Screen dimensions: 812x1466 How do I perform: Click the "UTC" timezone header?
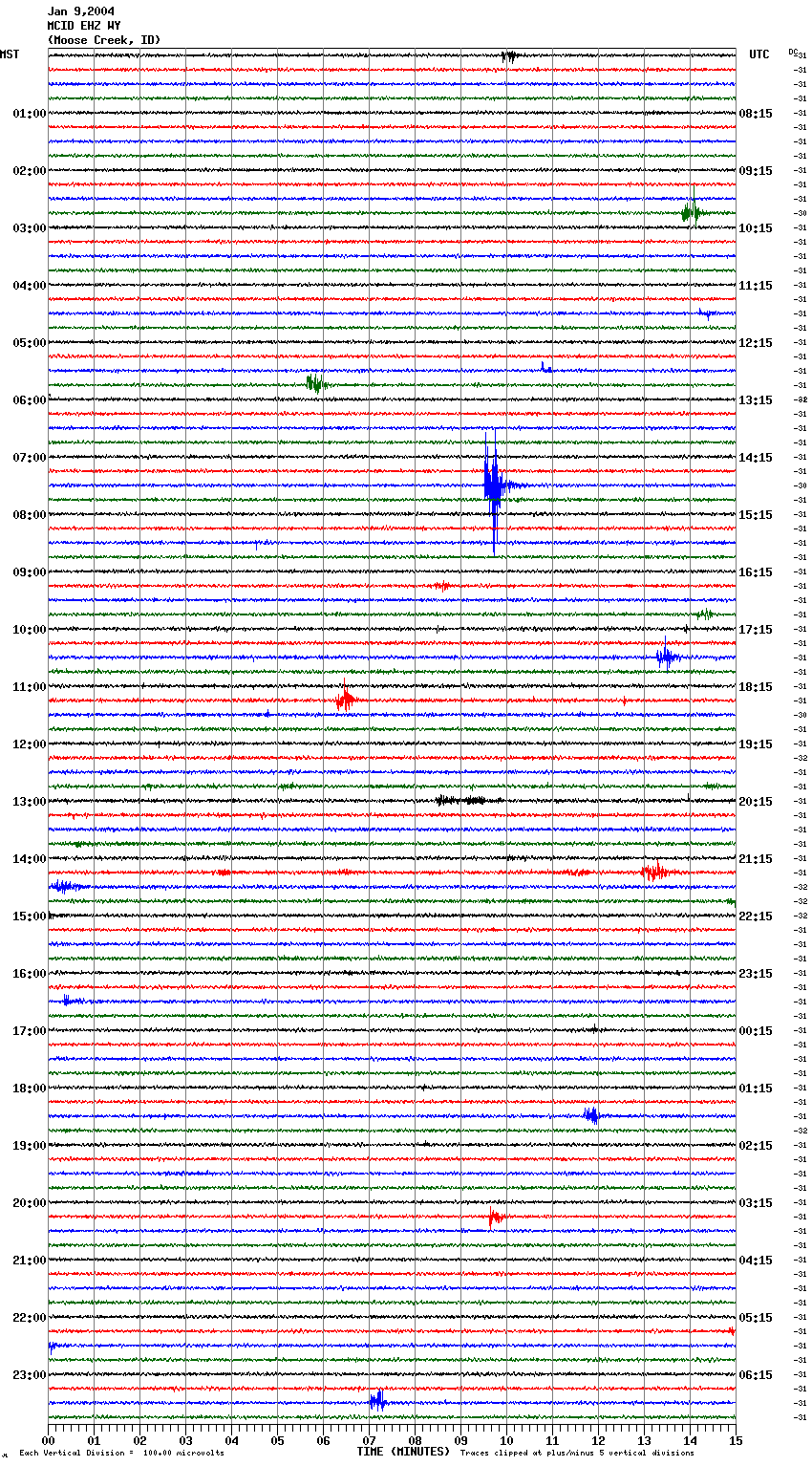(x=759, y=54)
